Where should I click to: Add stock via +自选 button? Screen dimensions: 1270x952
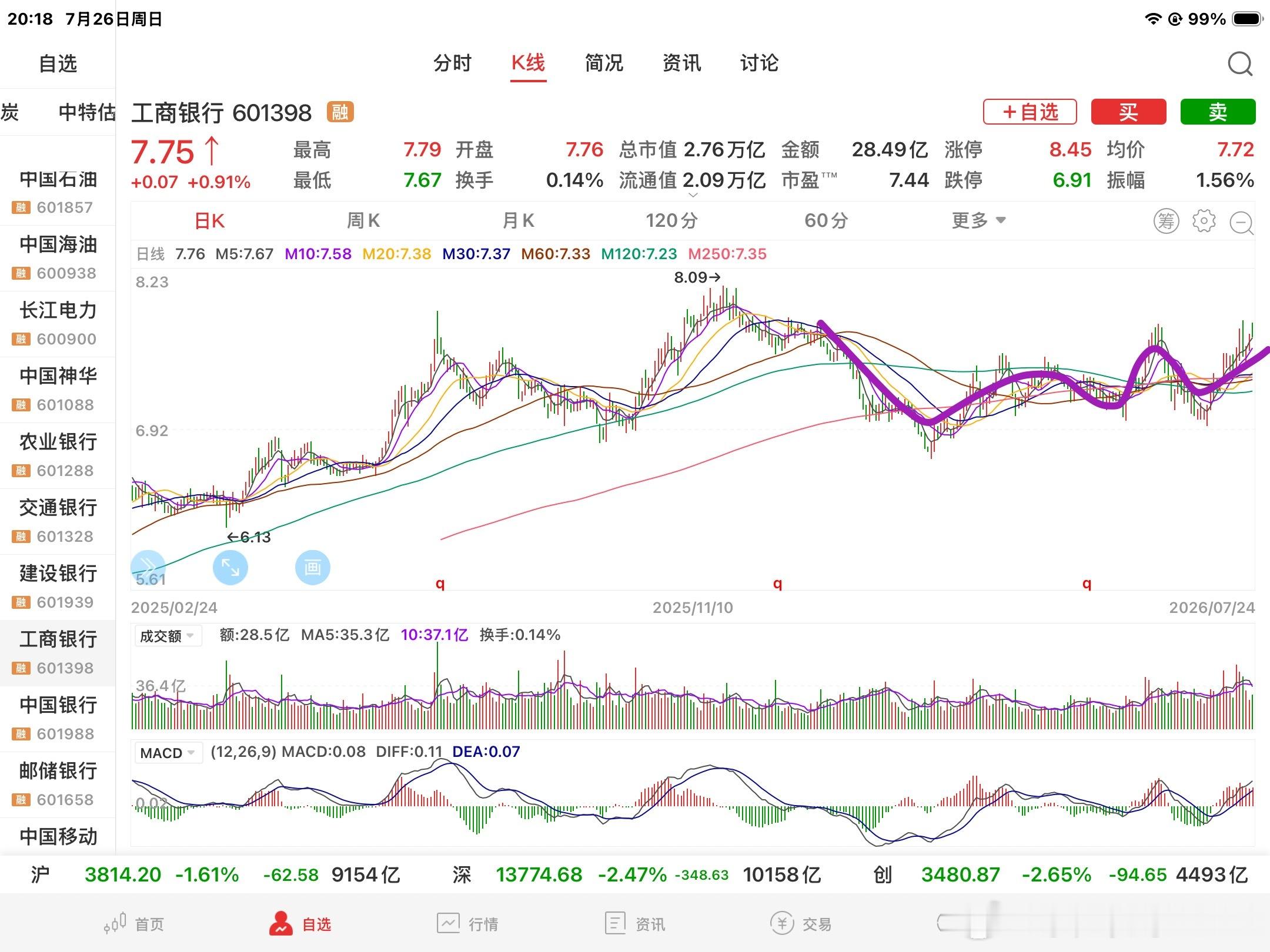(x=1030, y=112)
